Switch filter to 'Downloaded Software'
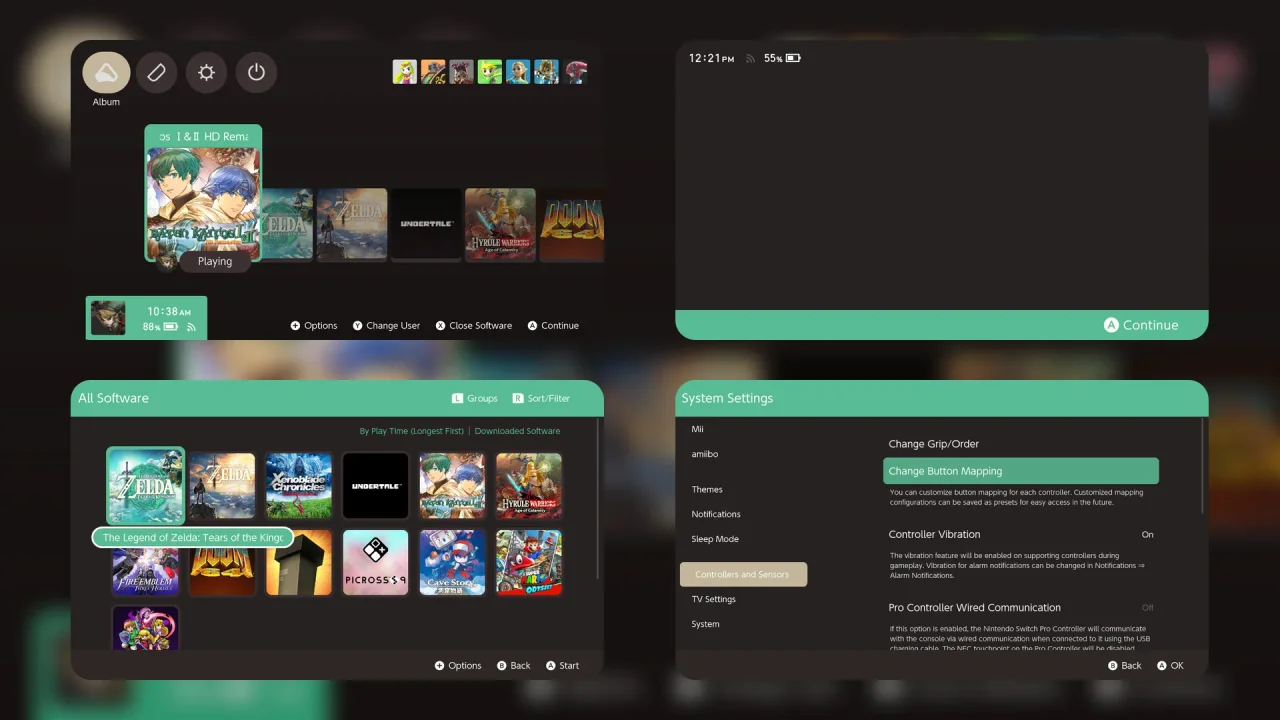This screenshot has height=720, width=1280. [517, 430]
